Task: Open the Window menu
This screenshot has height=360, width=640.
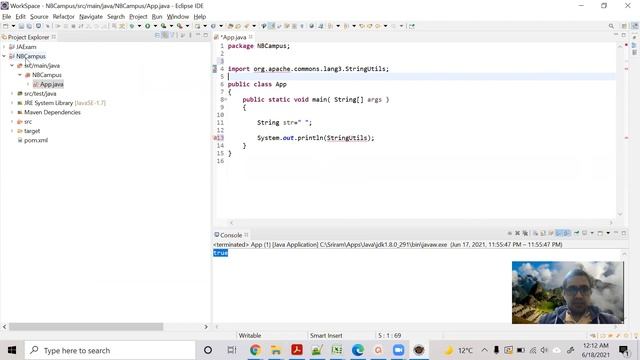Action: (178, 17)
